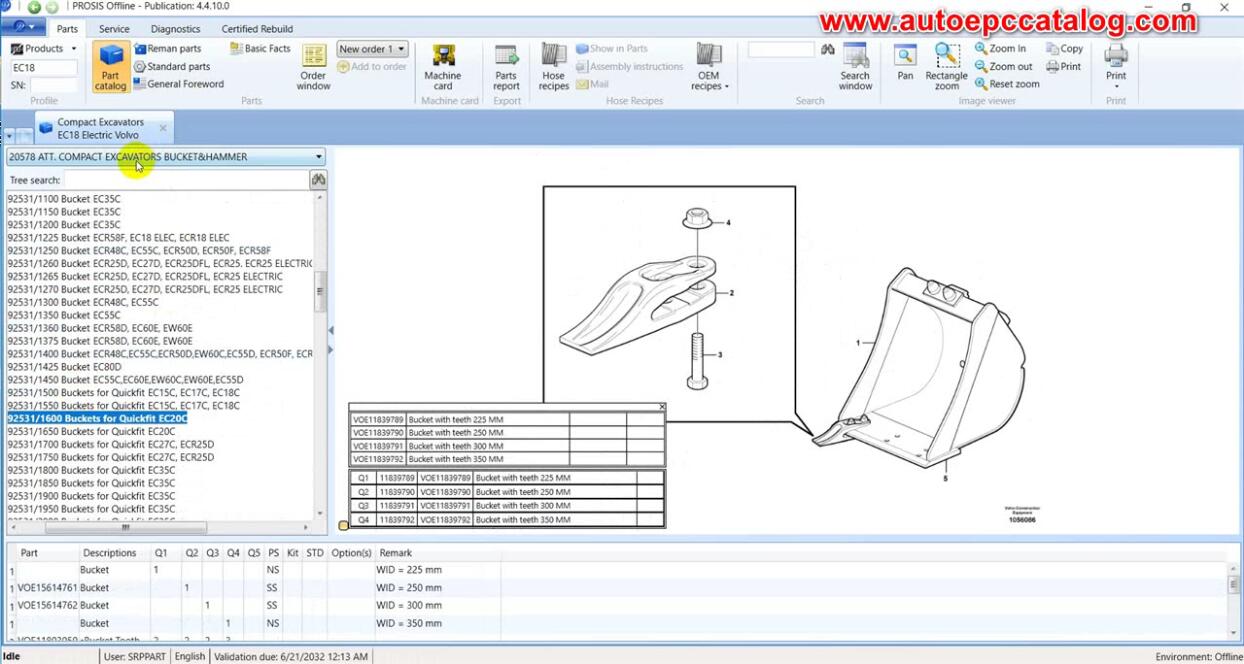1244x664 pixels.
Task: Click the Remark column header
Action: (396, 553)
